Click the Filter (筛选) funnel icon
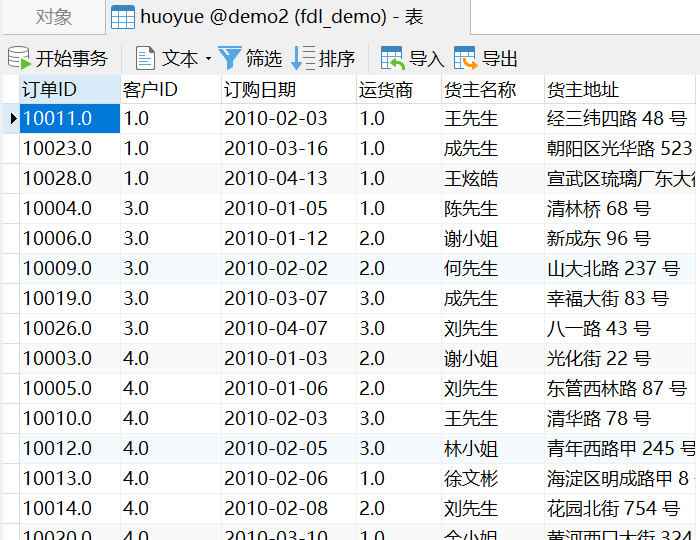 pyautogui.click(x=230, y=58)
